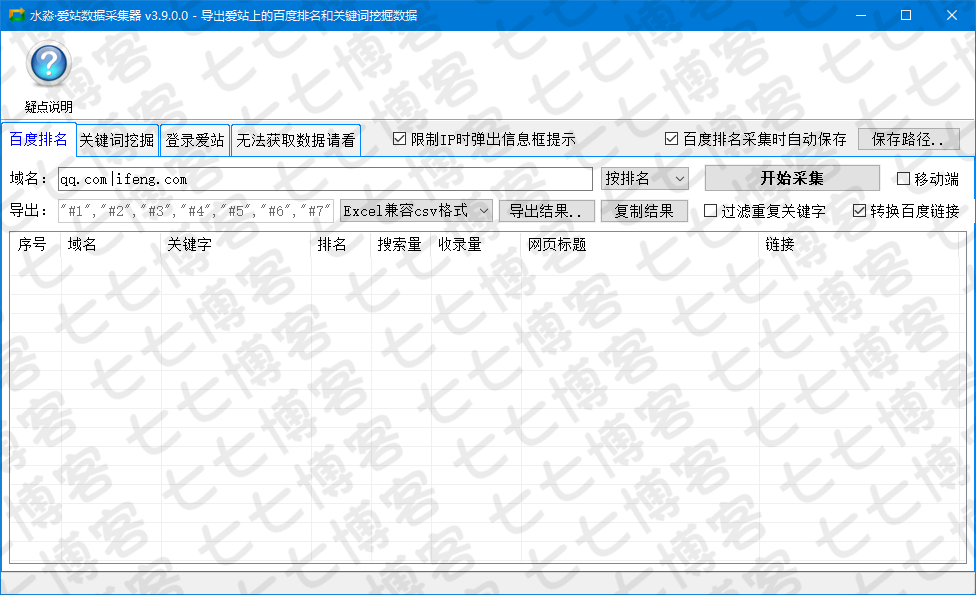This screenshot has width=976, height=595.
Task: Select the 登录爱站 tab
Action: click(x=195, y=140)
